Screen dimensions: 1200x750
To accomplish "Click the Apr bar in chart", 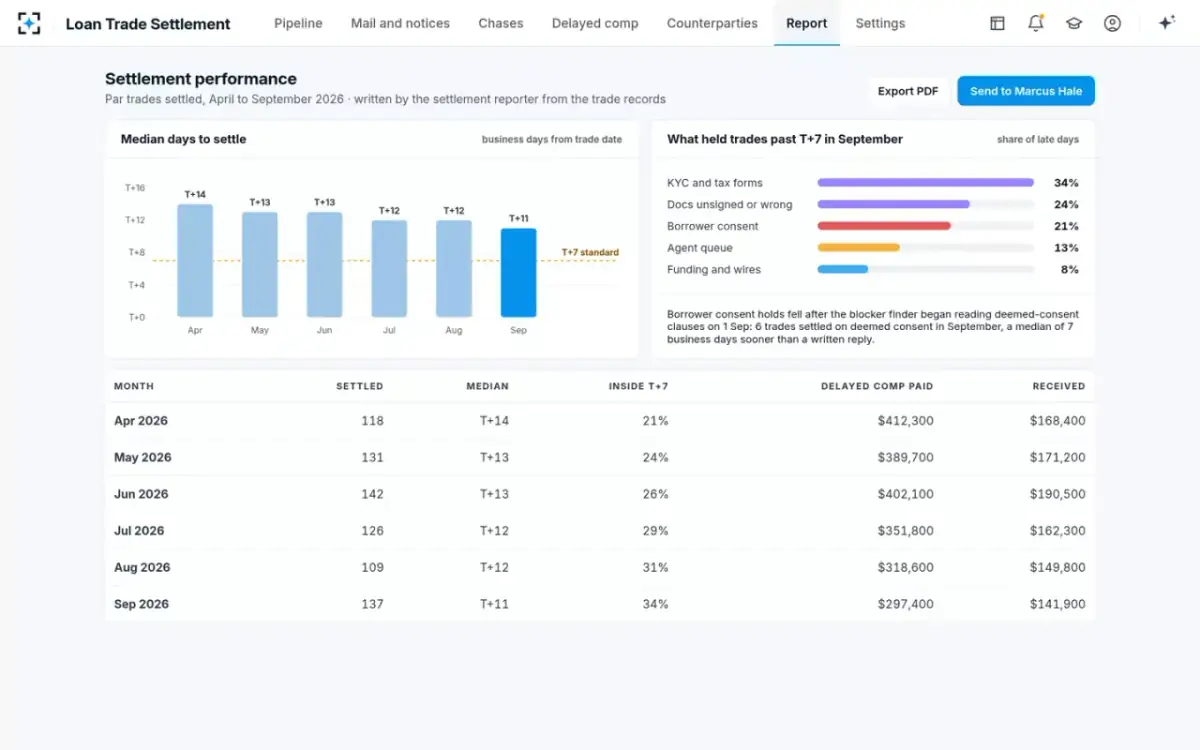I will tap(195, 261).
